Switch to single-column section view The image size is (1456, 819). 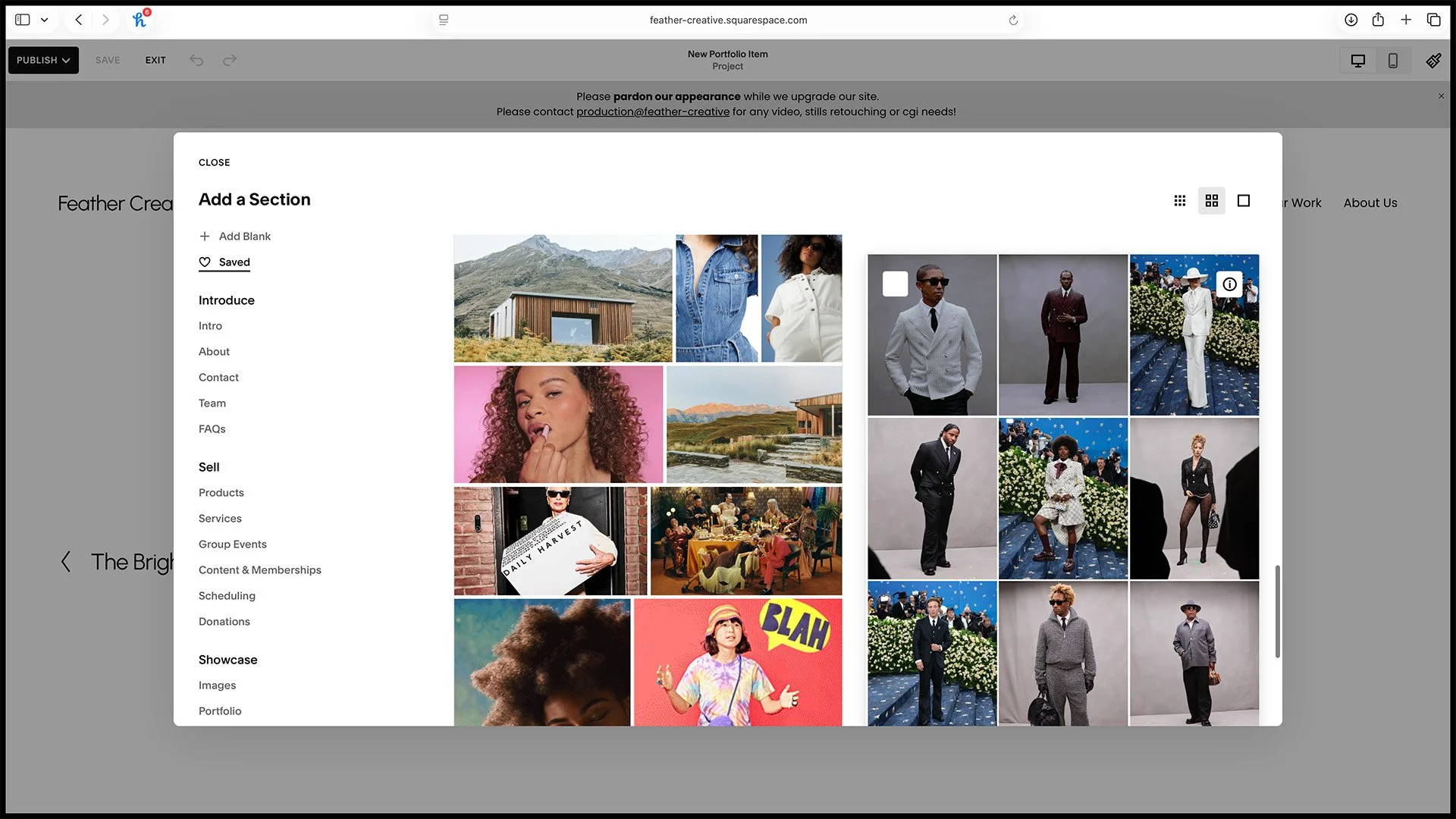tap(1244, 200)
